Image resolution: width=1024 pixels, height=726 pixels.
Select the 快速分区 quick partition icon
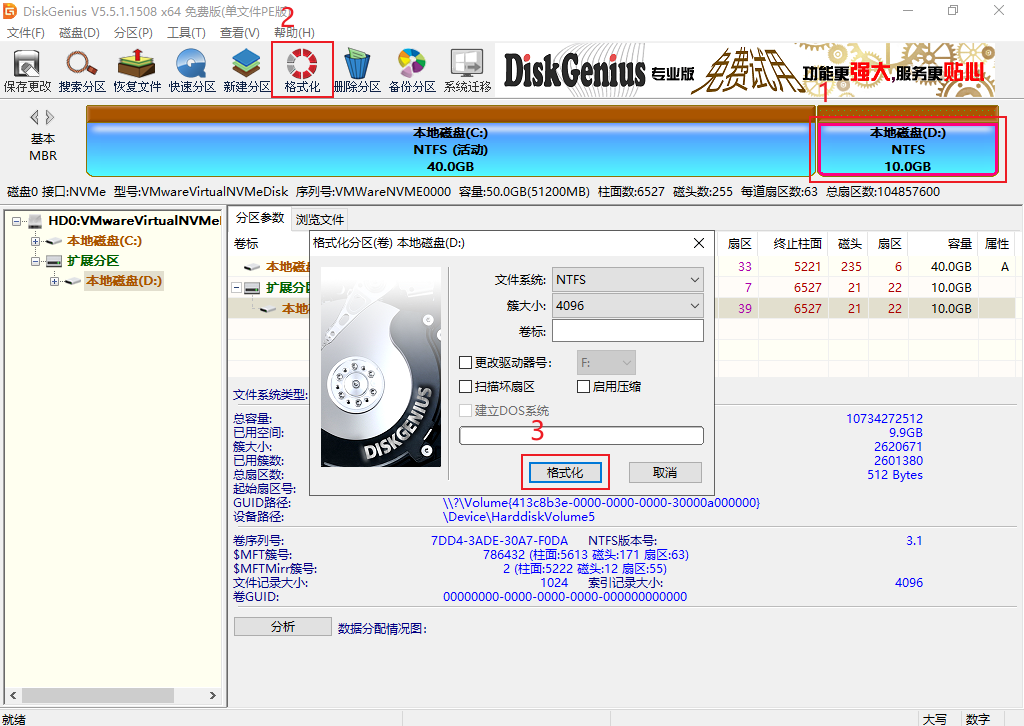click(191, 70)
